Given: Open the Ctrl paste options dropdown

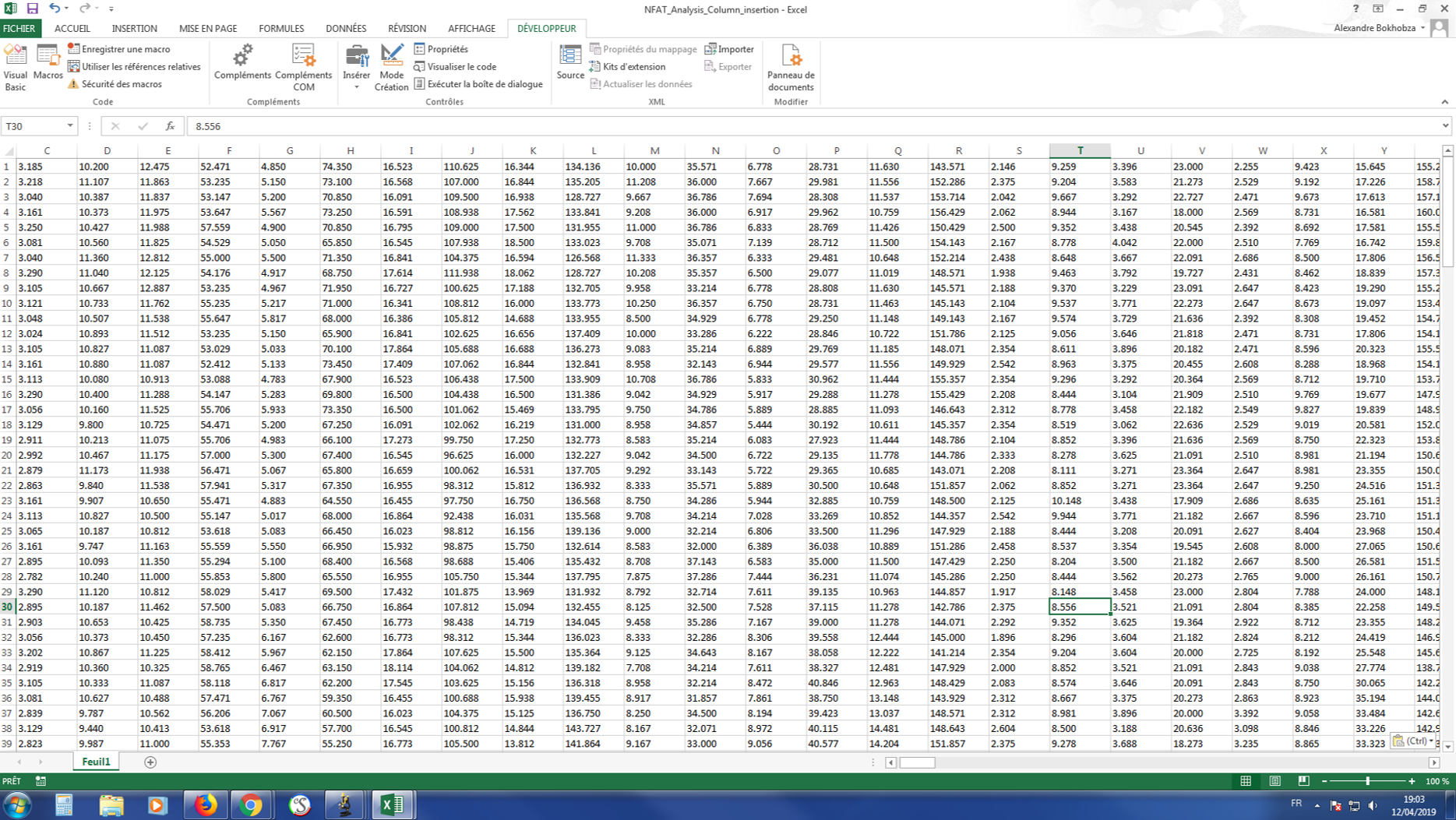Looking at the screenshot, I should click(x=1413, y=741).
